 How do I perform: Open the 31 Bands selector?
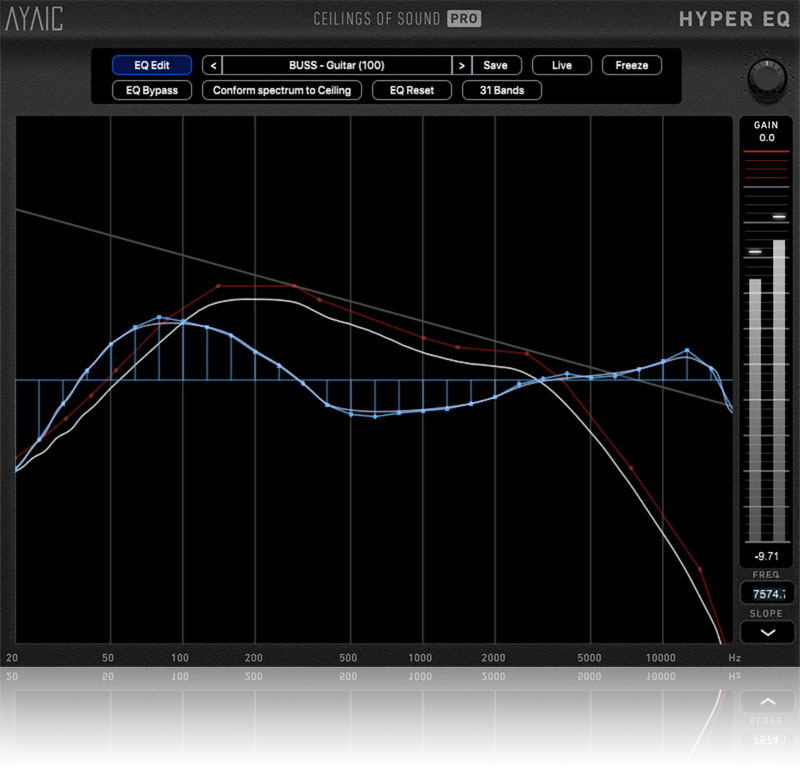[501, 90]
